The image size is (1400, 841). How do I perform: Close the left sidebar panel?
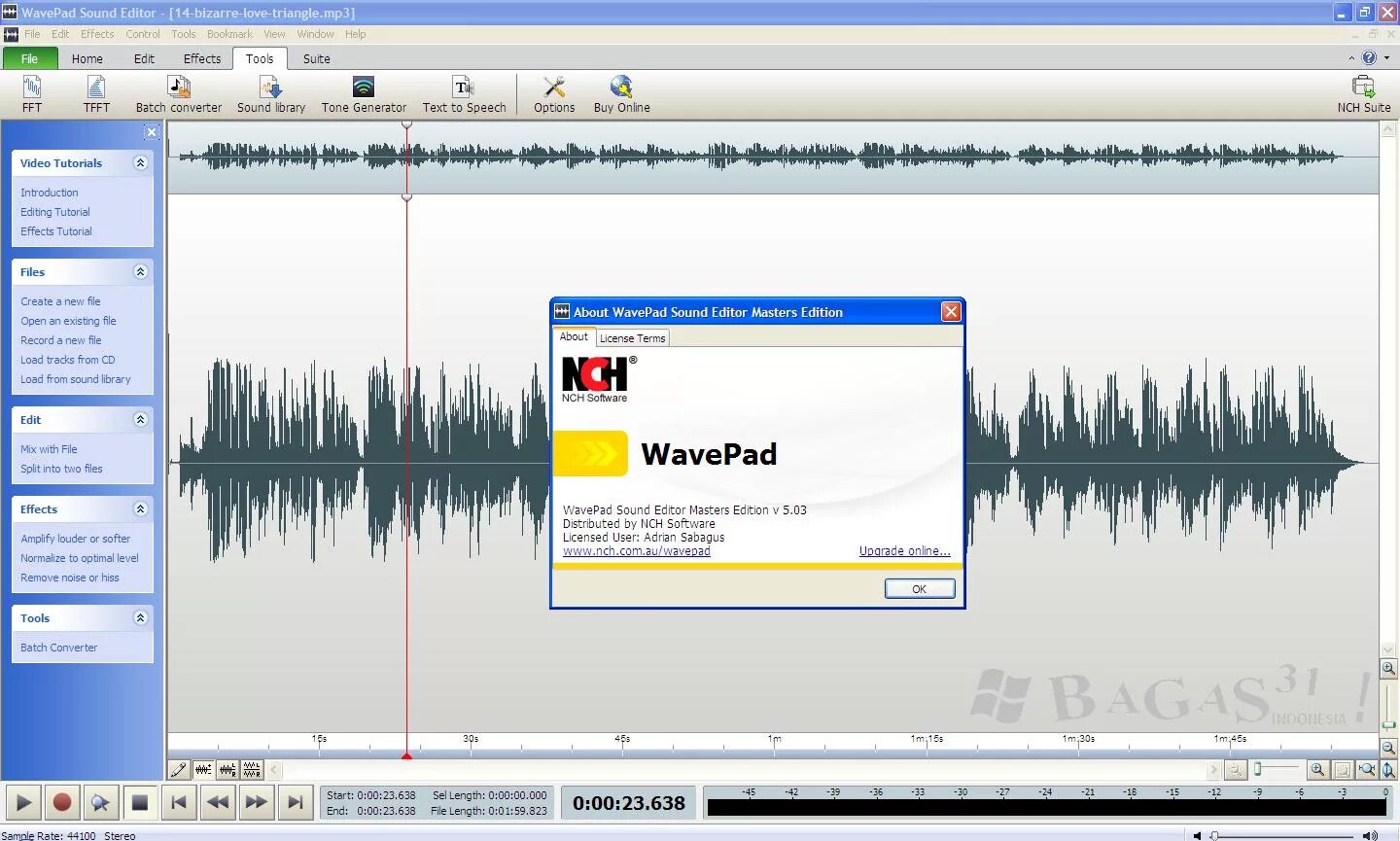151,132
